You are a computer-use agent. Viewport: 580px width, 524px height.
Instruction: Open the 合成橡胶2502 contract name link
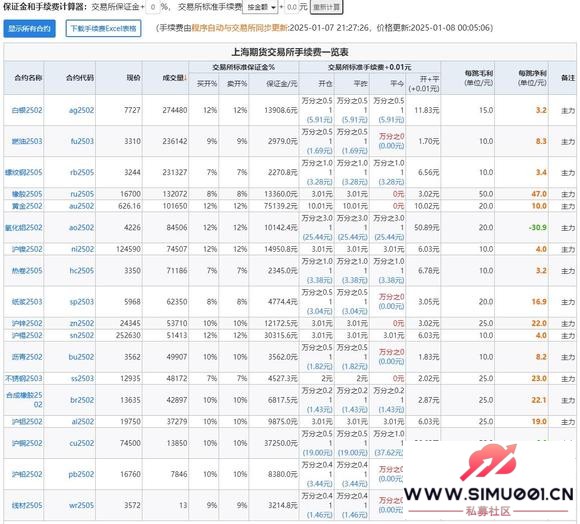24,400
